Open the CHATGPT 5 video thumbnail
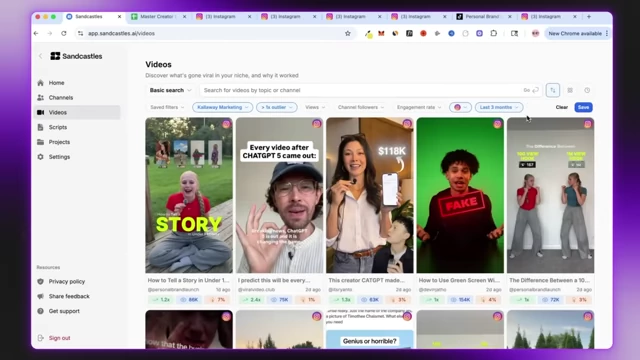The width and height of the screenshot is (640, 360). coord(279,195)
